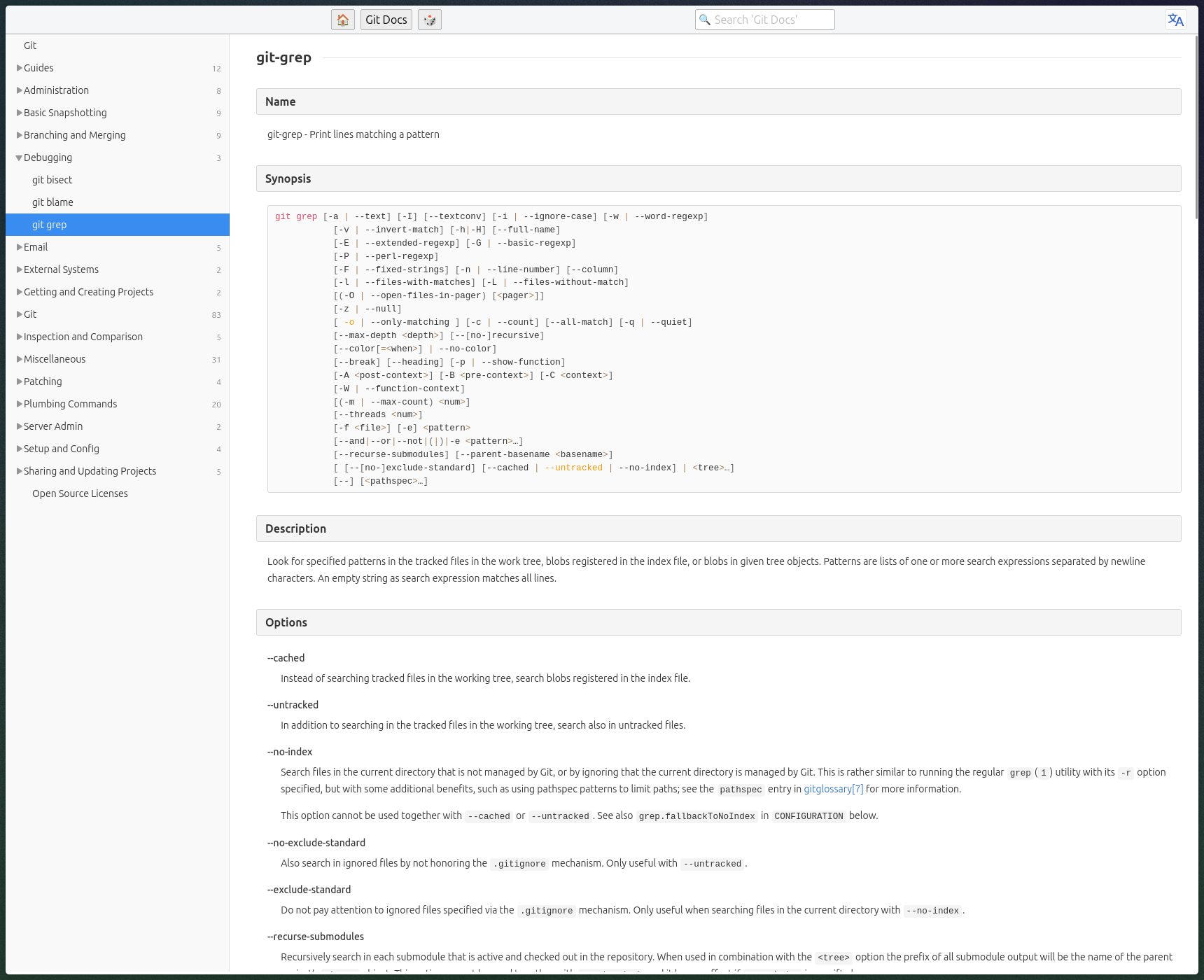Expand the Administration section arrow
Image resolution: width=1204 pixels, height=980 pixels.
(x=20, y=90)
